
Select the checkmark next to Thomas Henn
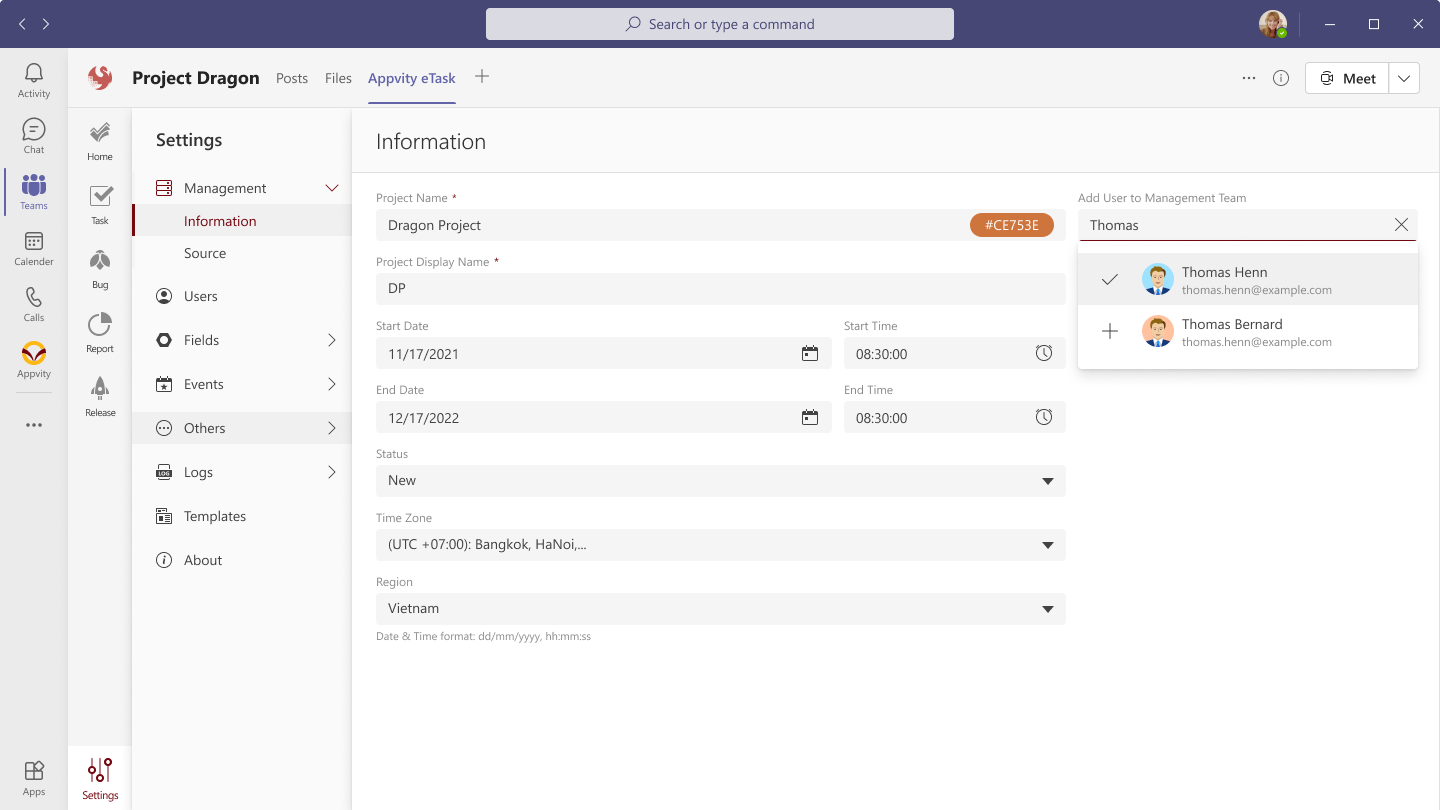1109,280
